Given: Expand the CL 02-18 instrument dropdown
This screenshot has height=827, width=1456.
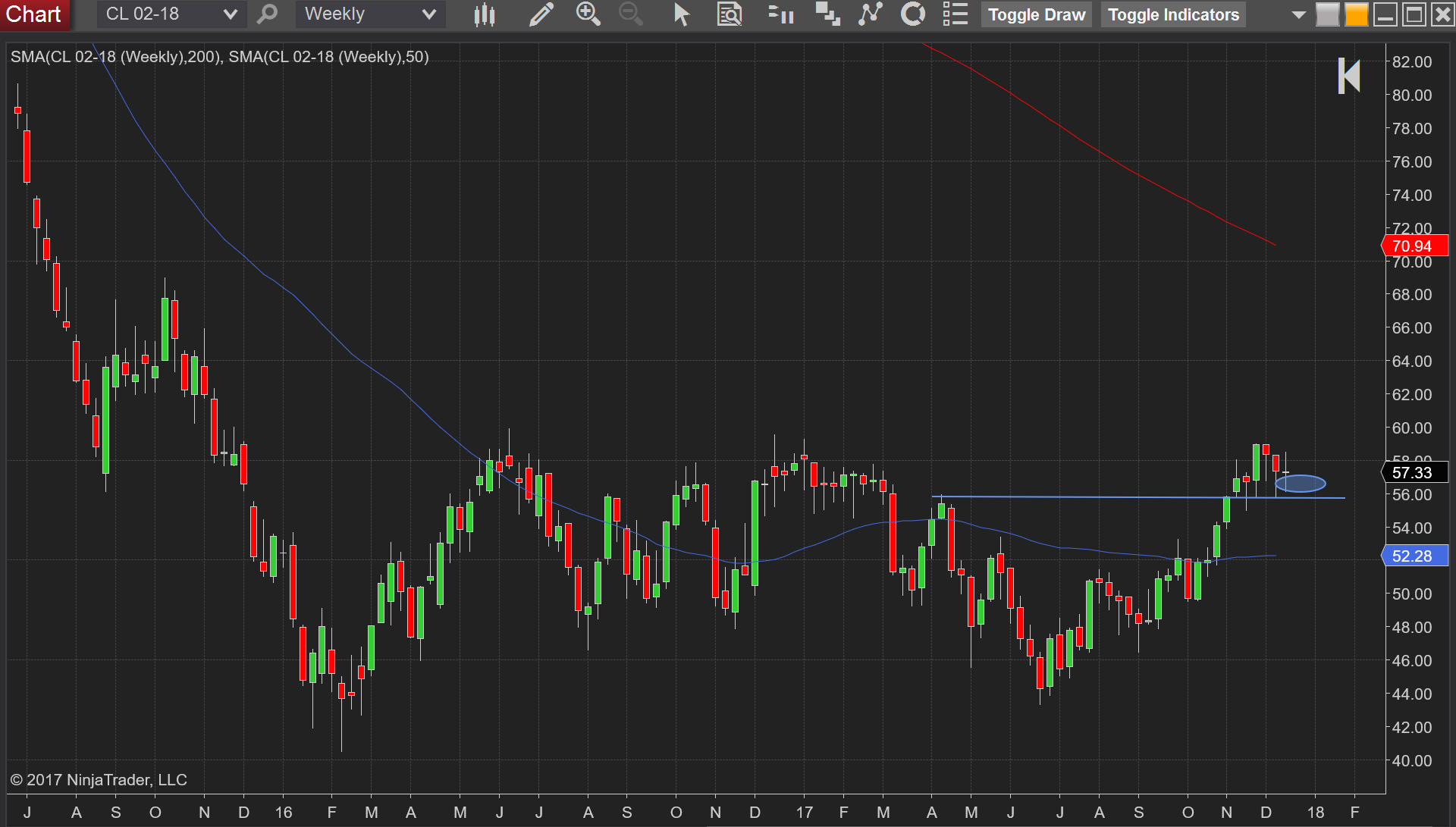Looking at the screenshot, I should tap(171, 14).
